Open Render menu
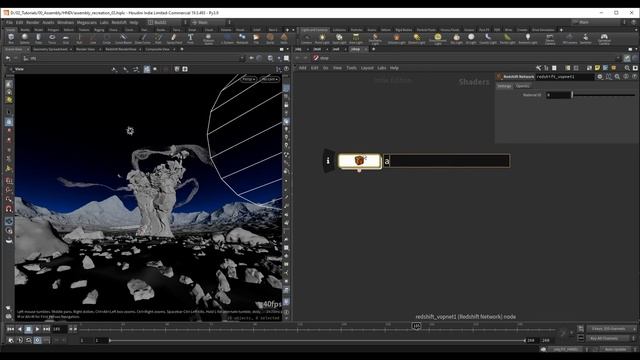 [x=33, y=22]
